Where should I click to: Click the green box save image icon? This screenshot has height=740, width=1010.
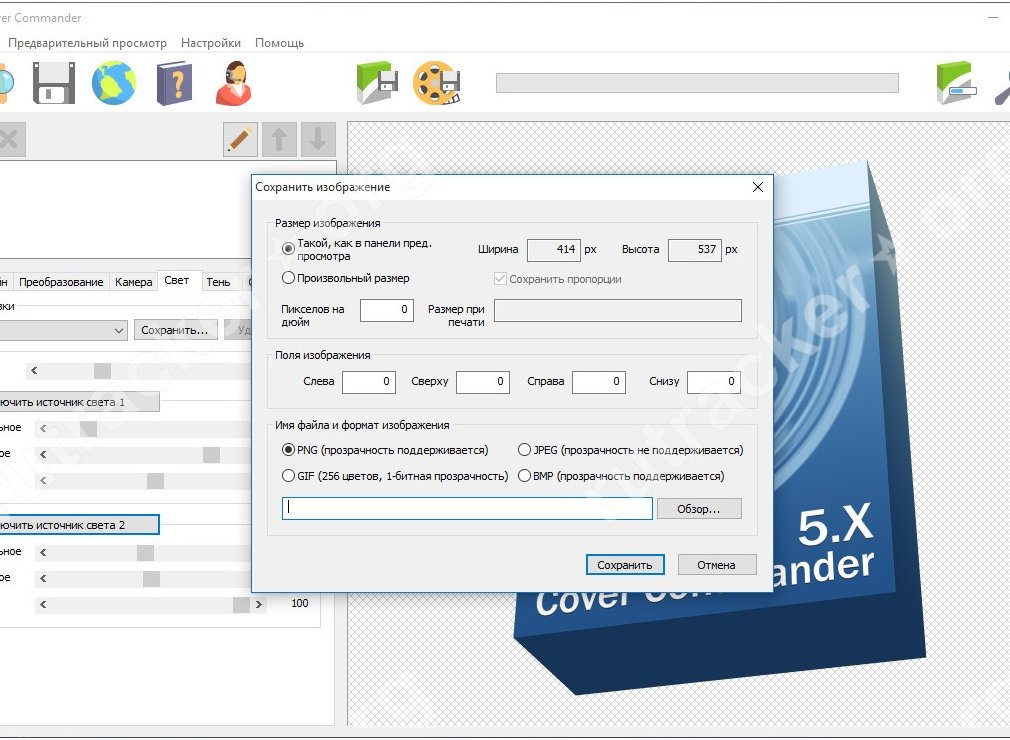point(377,83)
